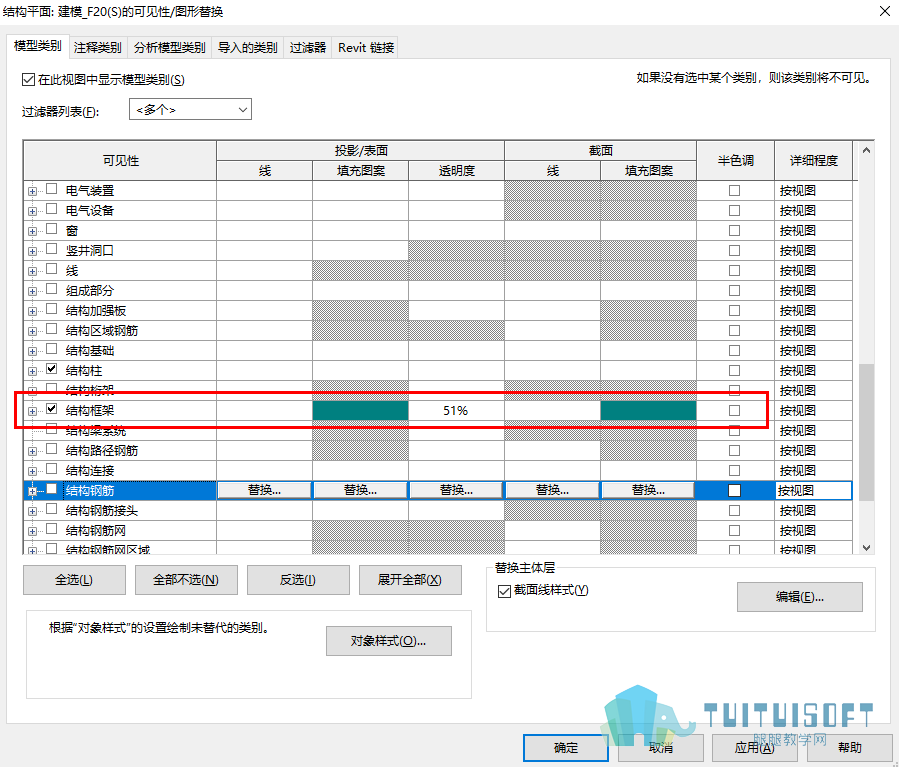Open the Revit 链接 tab
This screenshot has height=767, width=899.
(366, 48)
